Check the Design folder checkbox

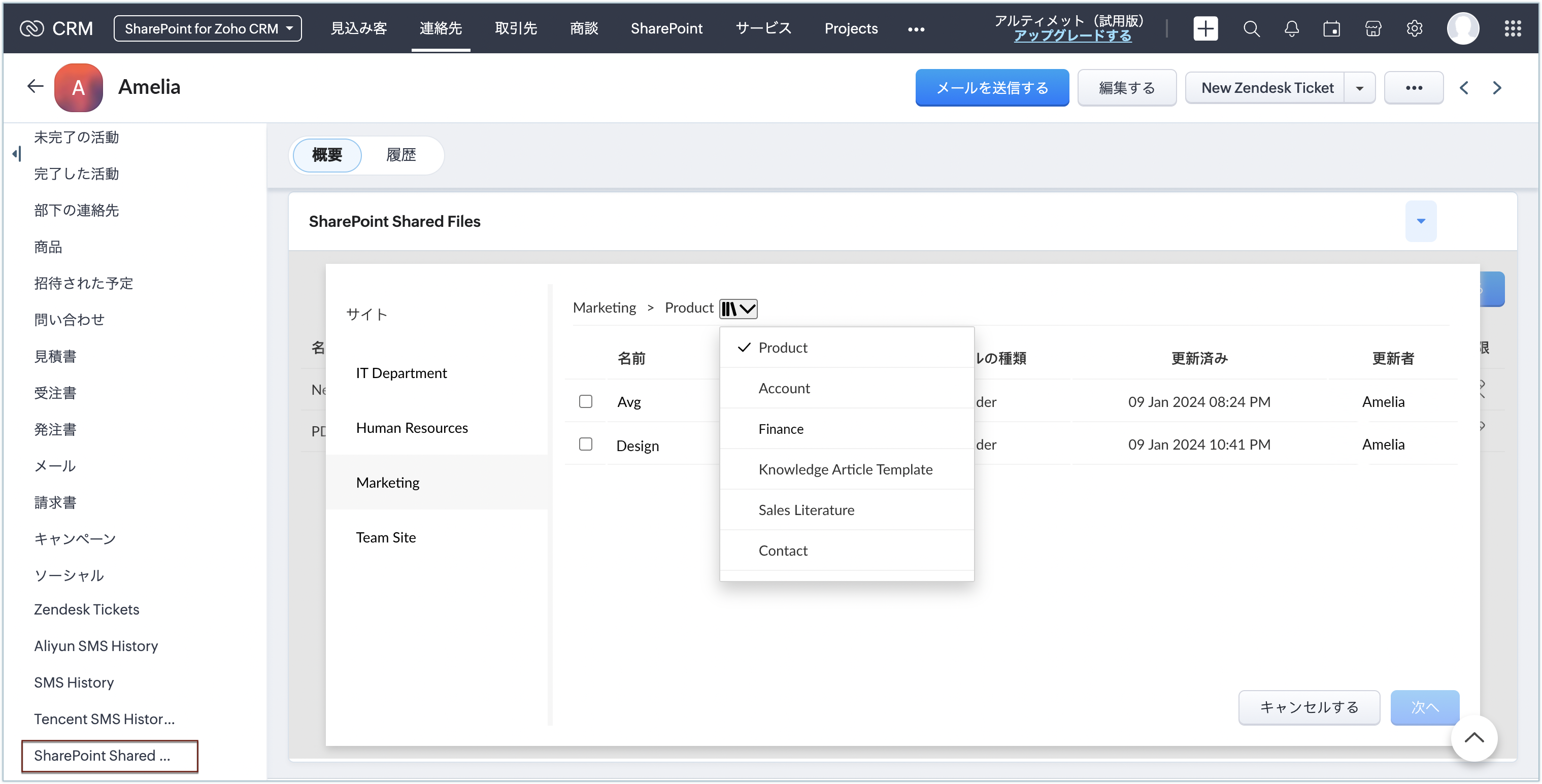[585, 444]
